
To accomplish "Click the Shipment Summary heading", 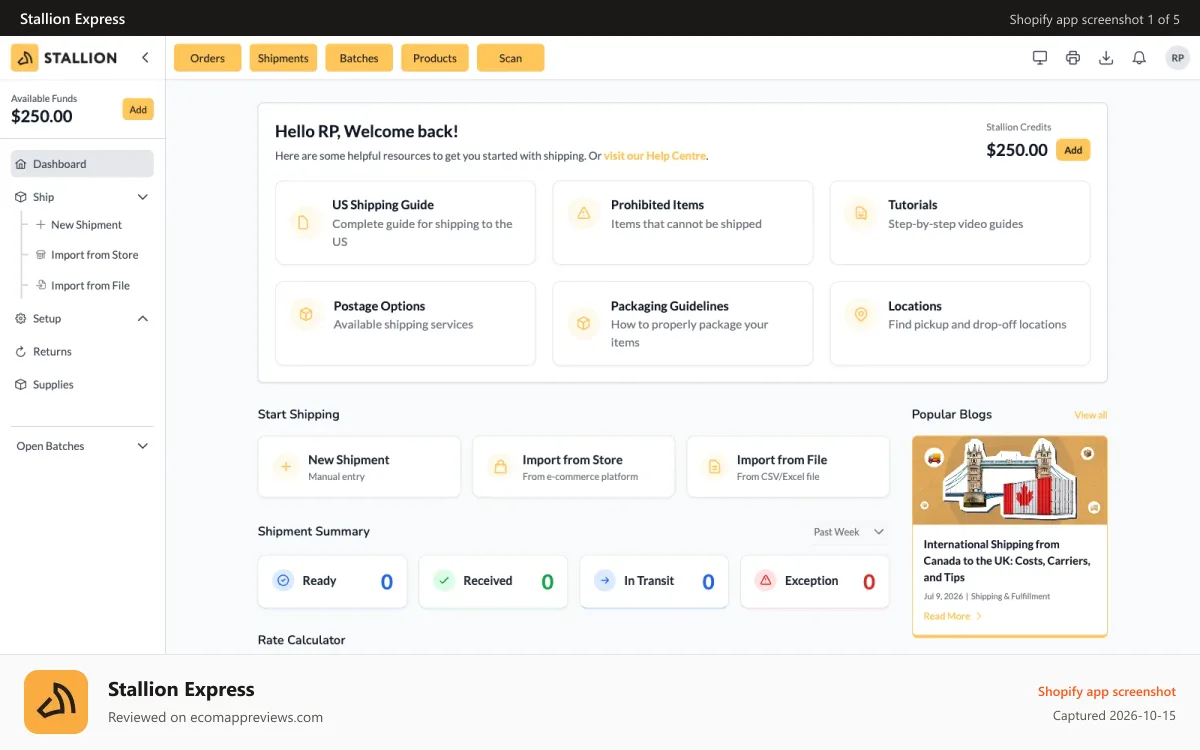I will 314,532.
